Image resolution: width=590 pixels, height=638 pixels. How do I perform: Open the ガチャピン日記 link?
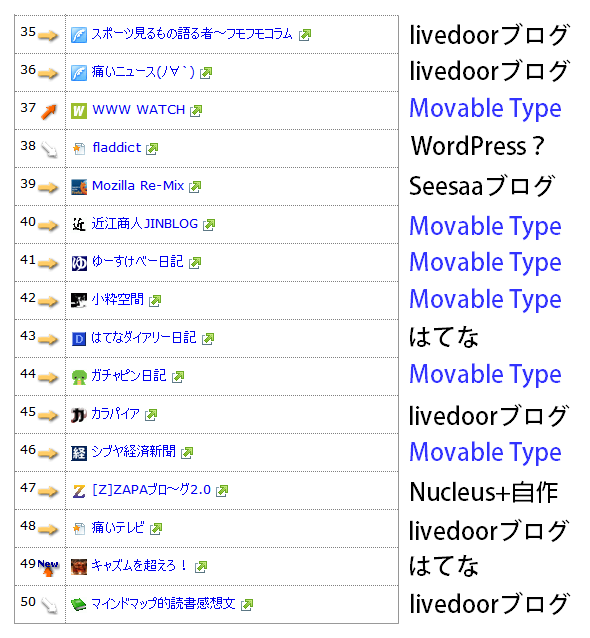point(129,376)
